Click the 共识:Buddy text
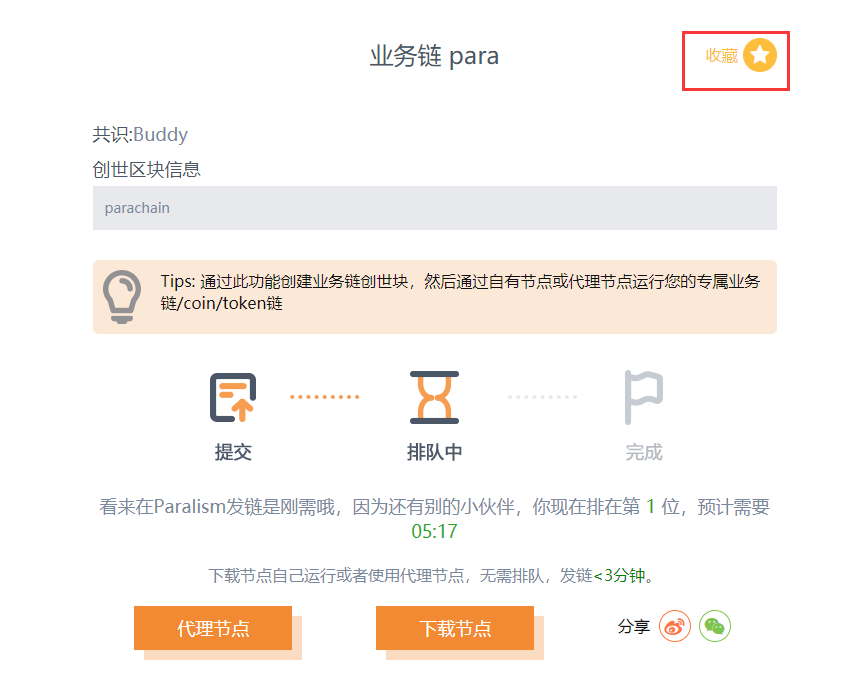 click(140, 134)
